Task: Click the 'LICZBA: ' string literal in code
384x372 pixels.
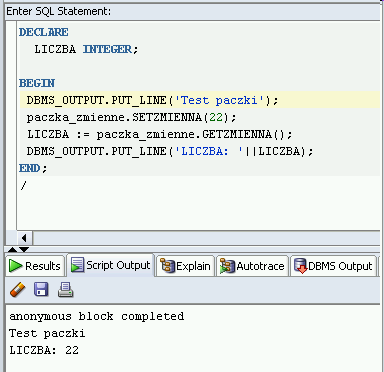Action: [209, 151]
